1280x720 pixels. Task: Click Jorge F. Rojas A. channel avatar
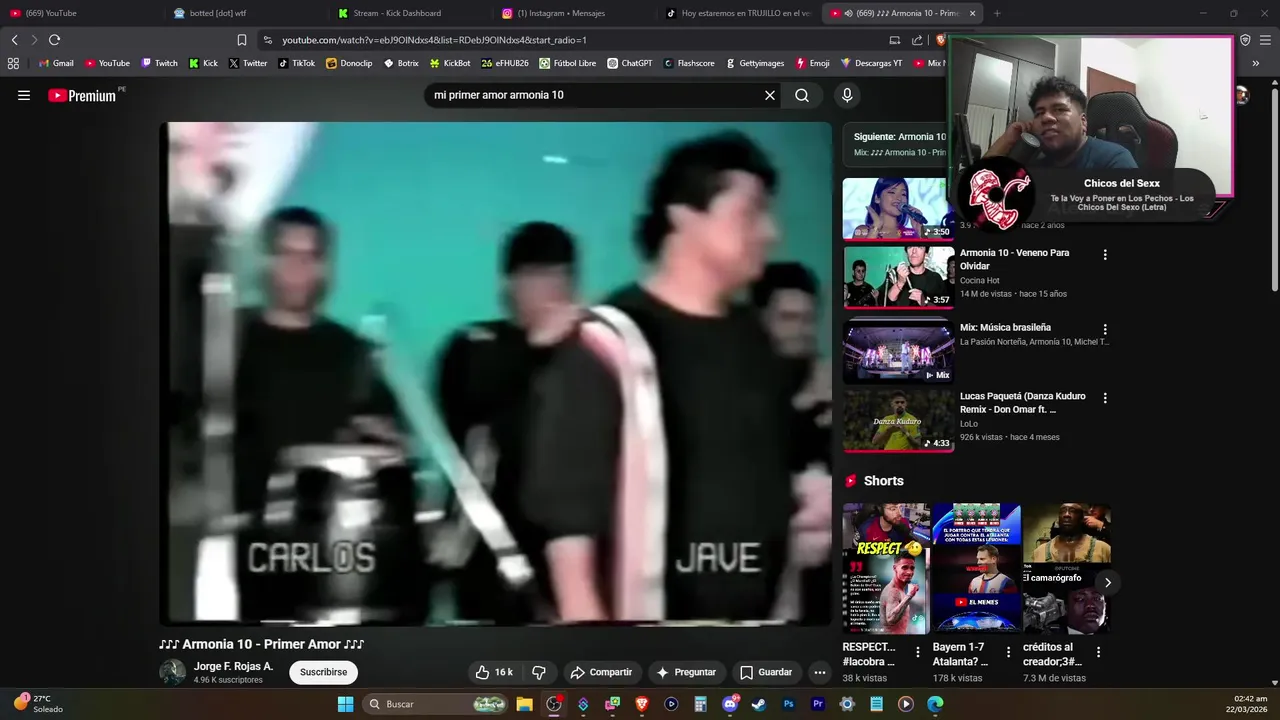(x=173, y=672)
